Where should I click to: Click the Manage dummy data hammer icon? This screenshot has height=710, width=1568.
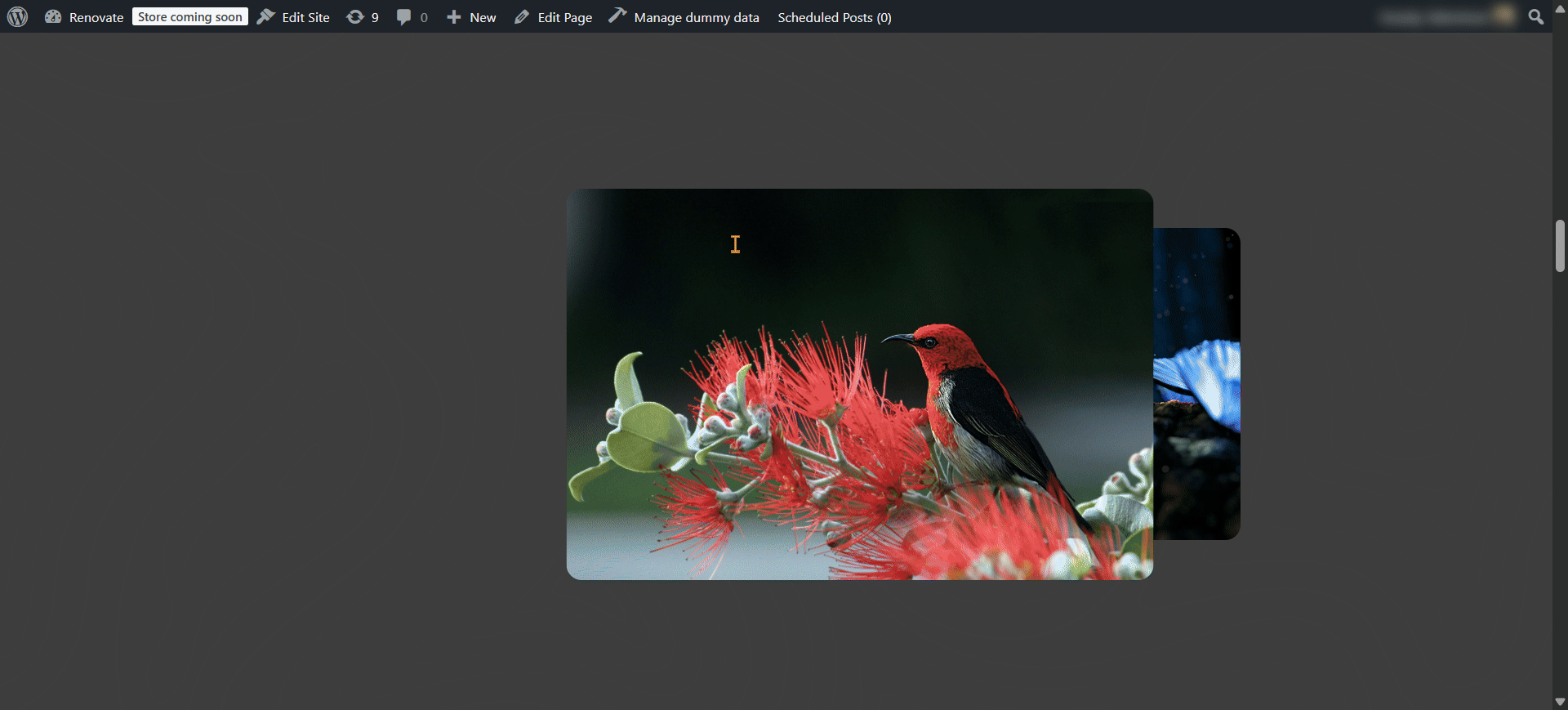(617, 16)
